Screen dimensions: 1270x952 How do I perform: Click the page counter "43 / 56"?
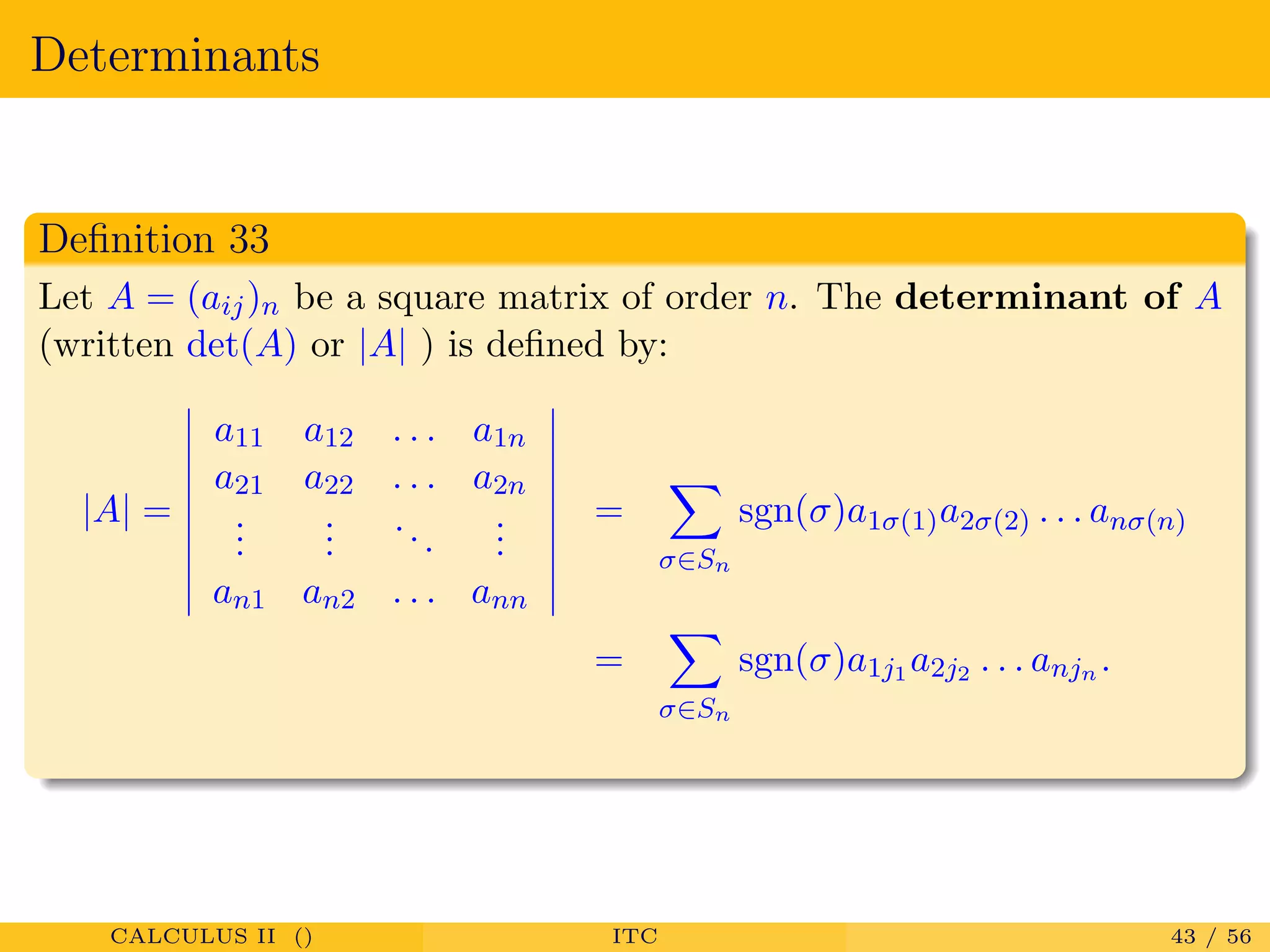pyautogui.click(x=1212, y=936)
